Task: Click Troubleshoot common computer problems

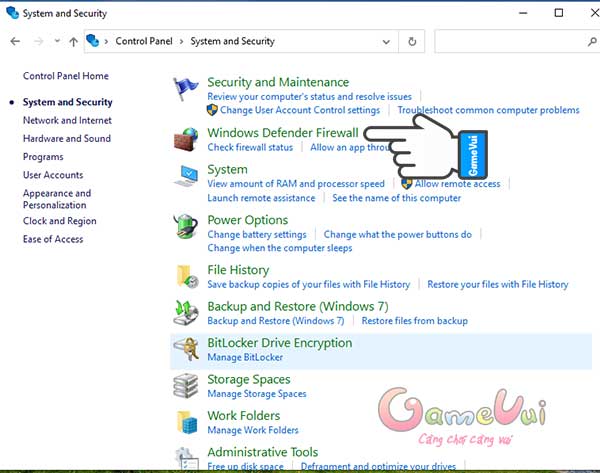Action: click(489, 110)
